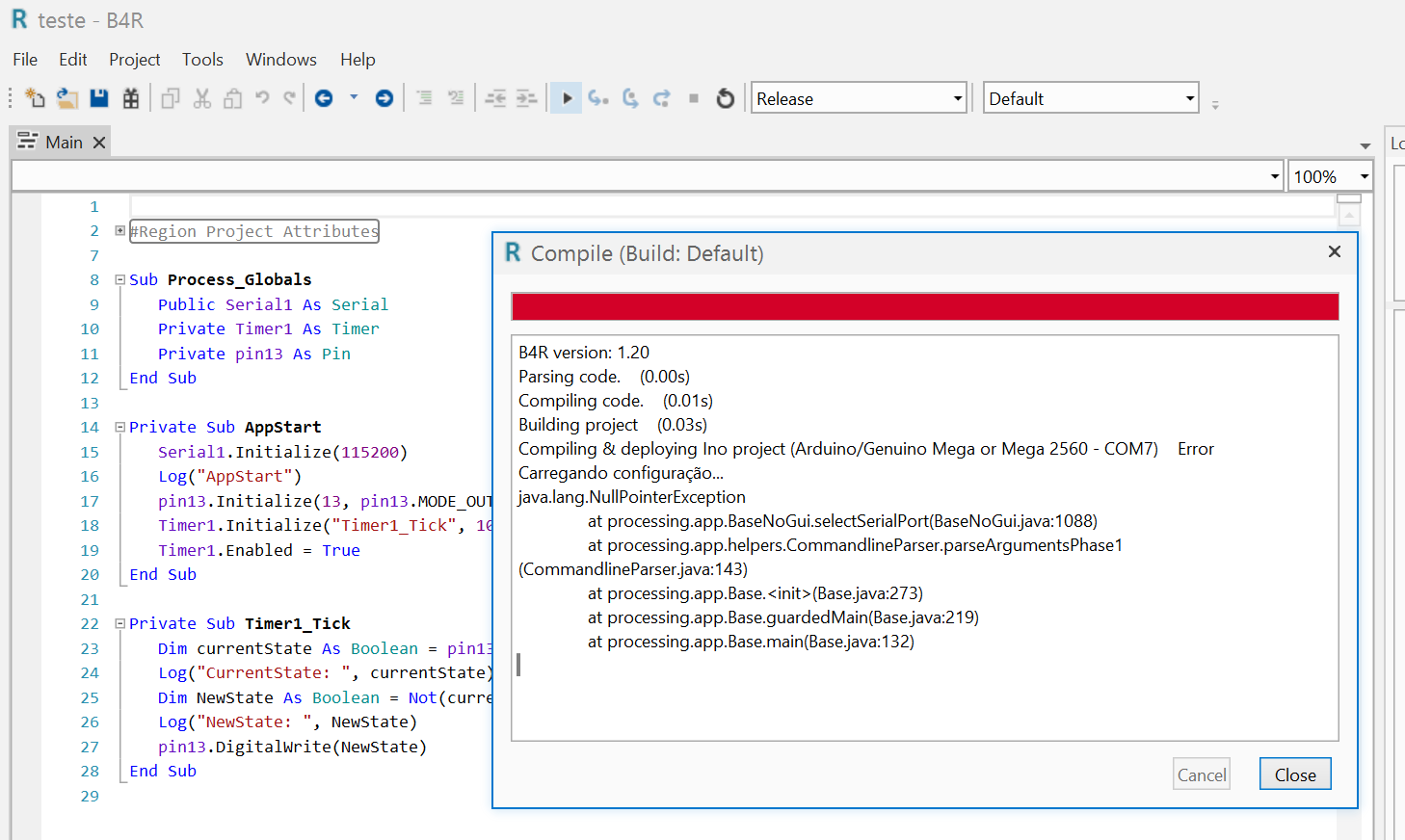Close the Main editor tab
The width and height of the screenshot is (1405, 840).
pyautogui.click(x=99, y=143)
